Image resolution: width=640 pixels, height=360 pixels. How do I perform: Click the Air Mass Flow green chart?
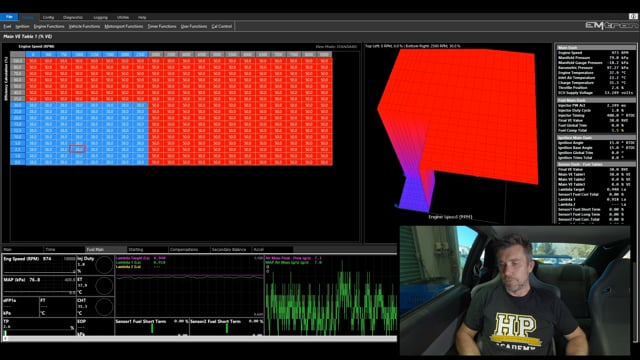click(331, 296)
